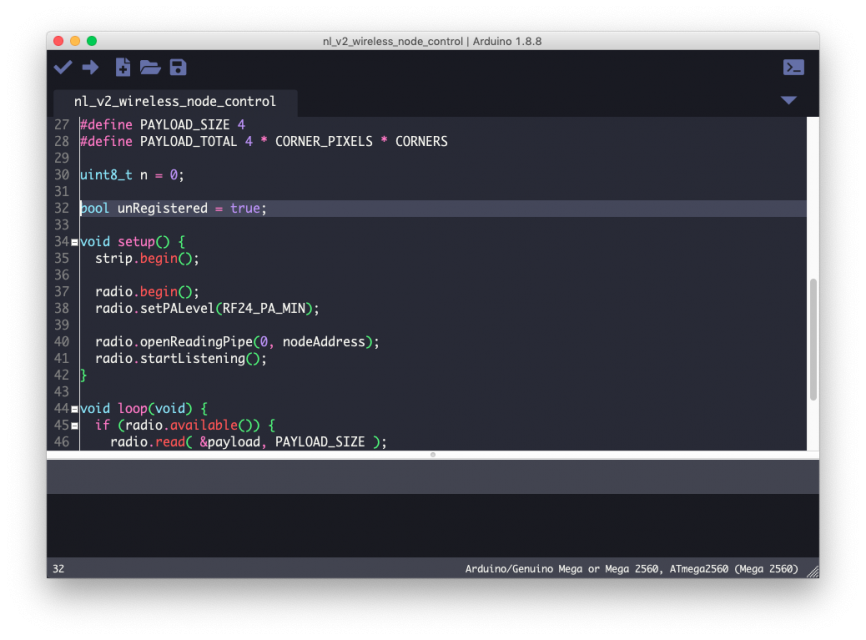The height and width of the screenshot is (640, 866).
Task: Upload the sketch using the arrow icon
Action: (90, 67)
